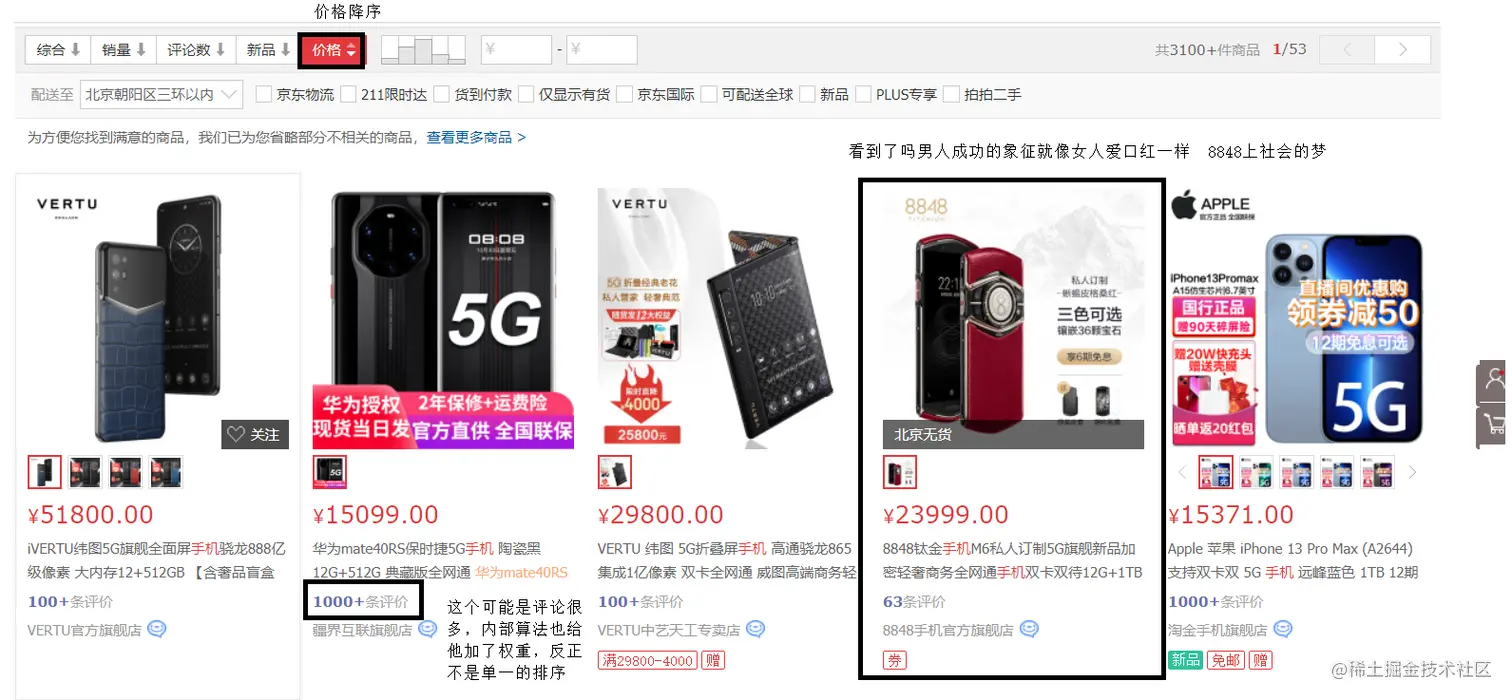Click the 关注 heart icon on VERTU phone
This screenshot has width=1512, height=700.
coord(236,435)
